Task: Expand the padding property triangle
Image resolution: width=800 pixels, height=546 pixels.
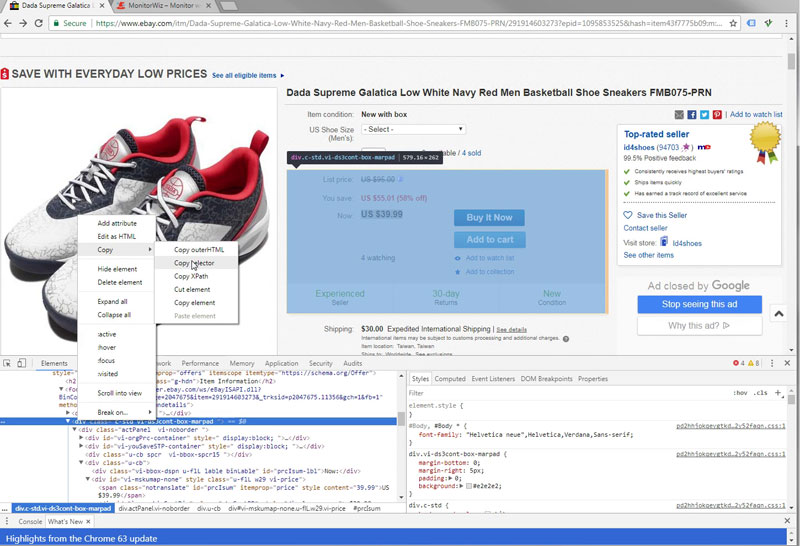Action: coord(450,479)
